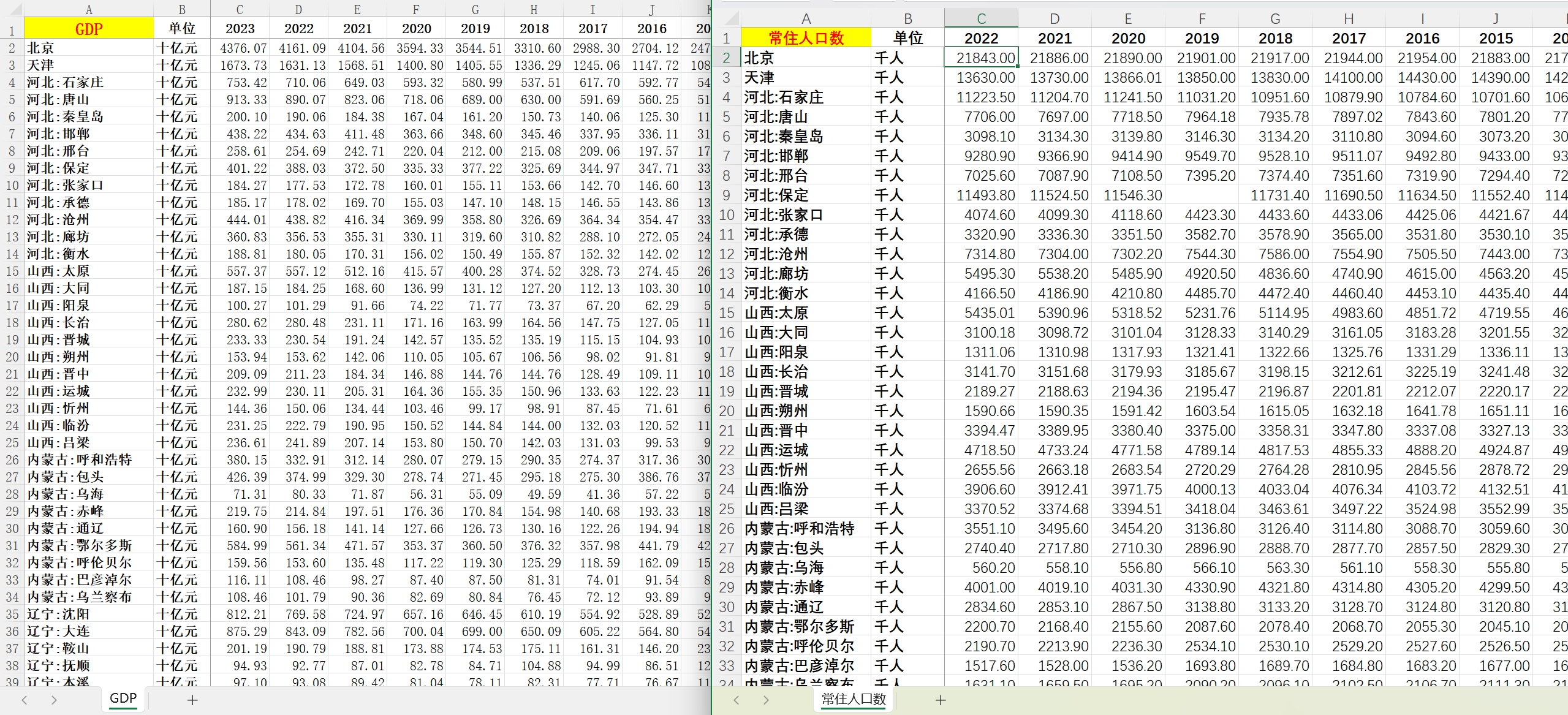Select row 15 header in population sheet
The height and width of the screenshot is (715, 1568).
pyautogui.click(x=727, y=313)
